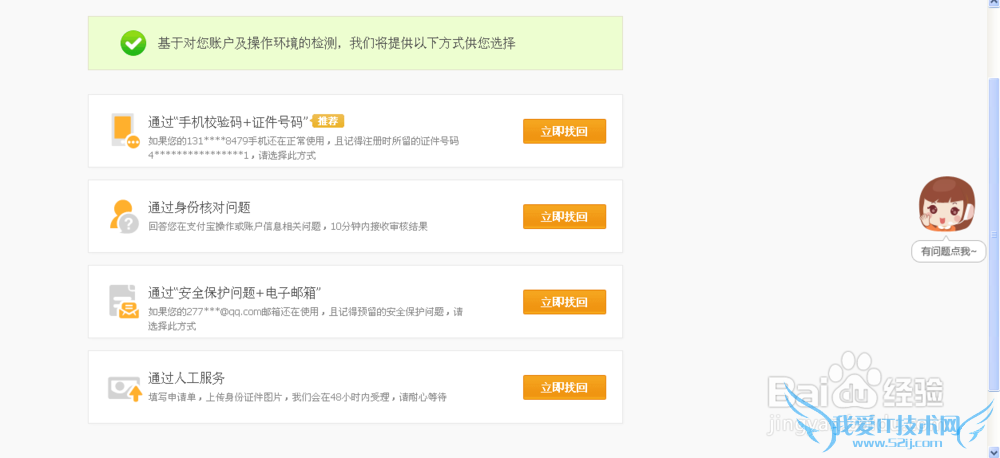Click 立即找回 for 人工服务
Image resolution: width=1000 pixels, height=458 pixels.
pos(564,387)
